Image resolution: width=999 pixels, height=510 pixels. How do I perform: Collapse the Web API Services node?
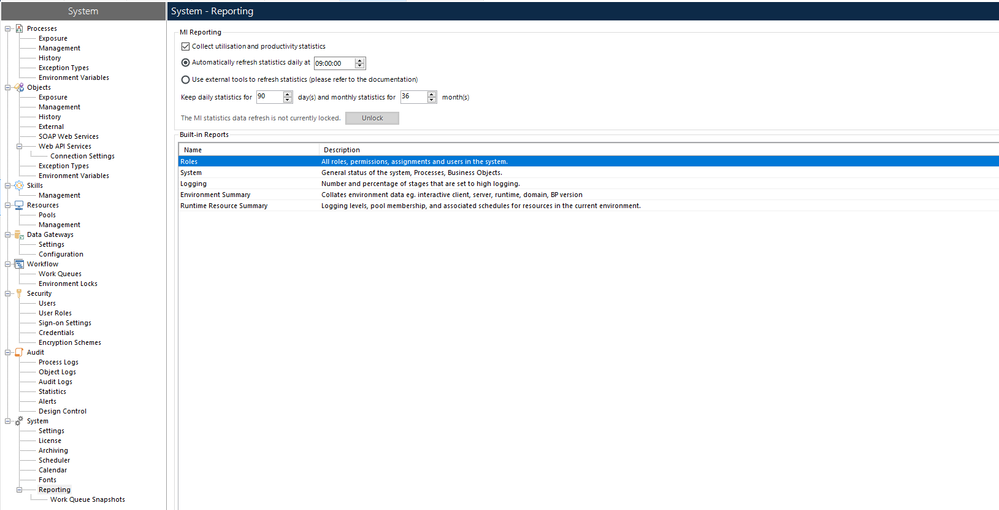point(20,146)
